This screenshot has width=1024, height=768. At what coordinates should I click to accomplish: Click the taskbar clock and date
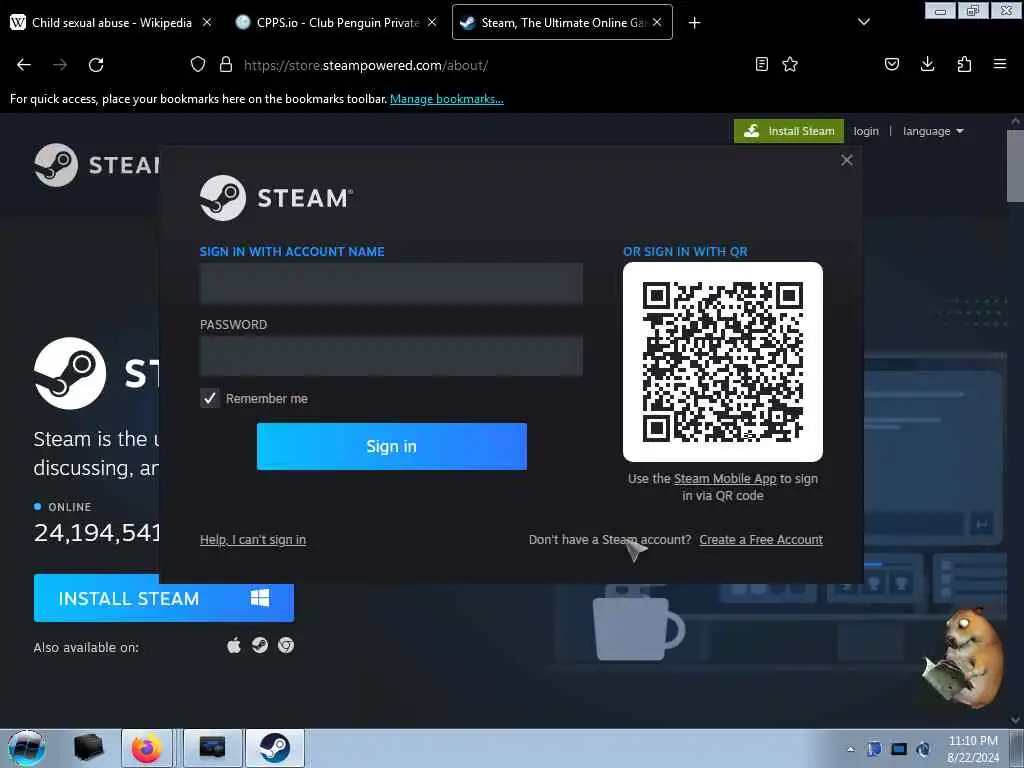click(973, 749)
